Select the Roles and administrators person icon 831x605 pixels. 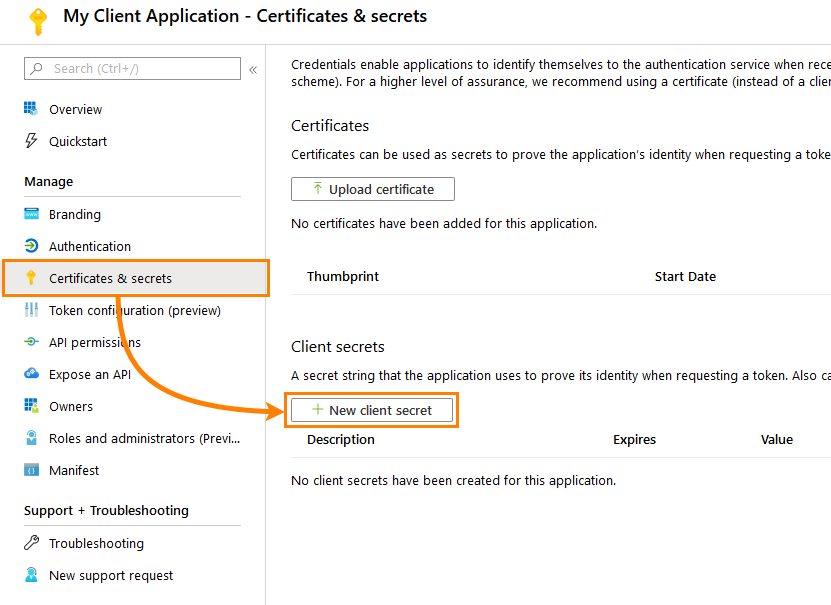click(x=29, y=438)
